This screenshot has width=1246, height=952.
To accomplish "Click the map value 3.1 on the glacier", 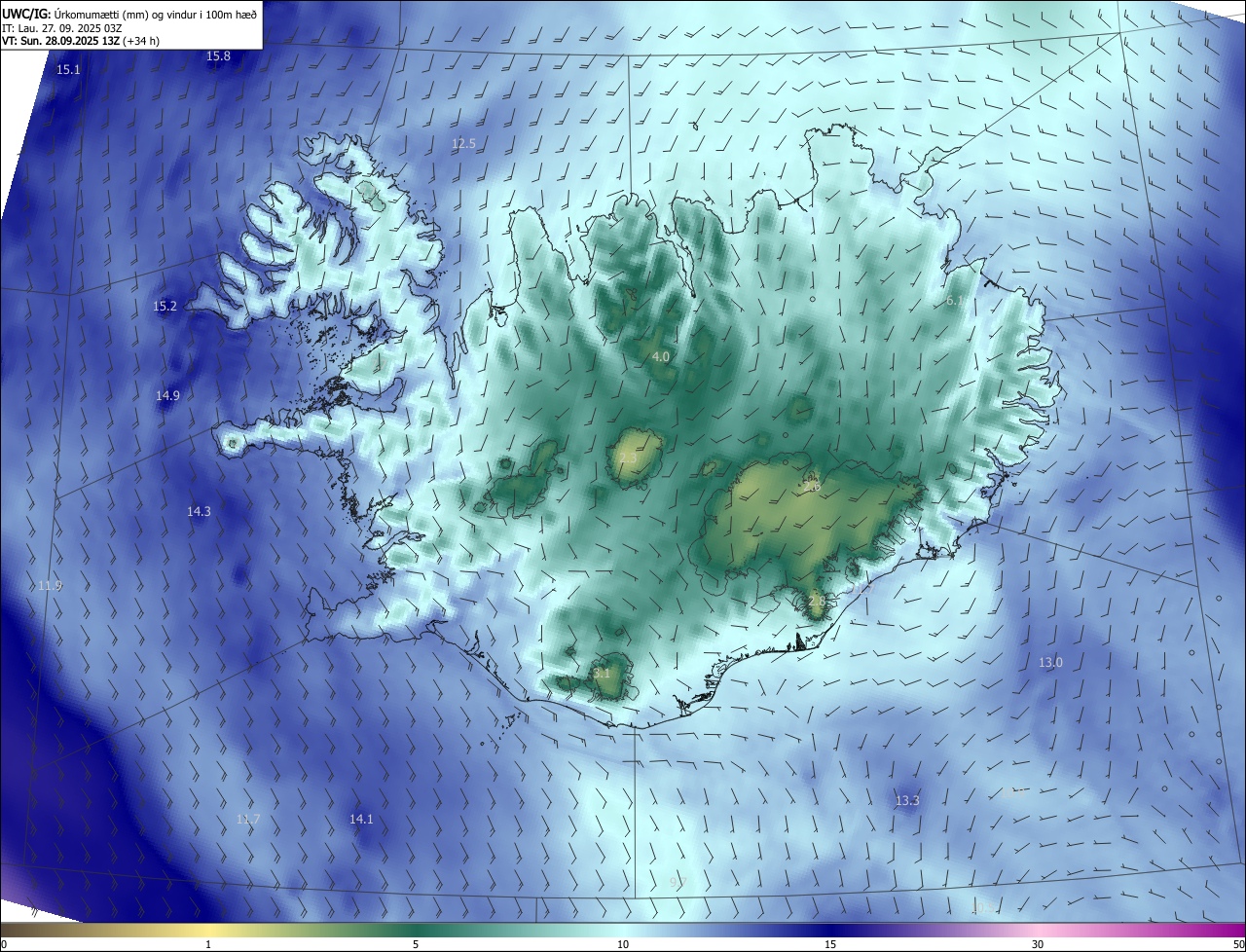I will pyautogui.click(x=602, y=673).
